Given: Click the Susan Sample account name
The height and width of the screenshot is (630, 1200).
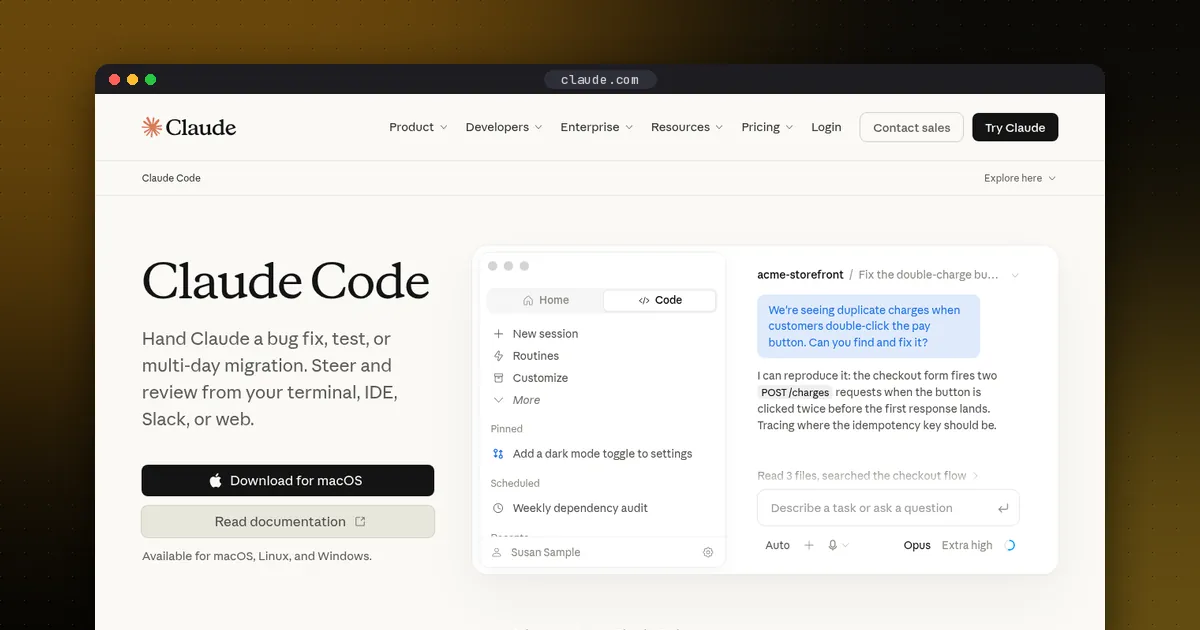Looking at the screenshot, I should [545, 552].
